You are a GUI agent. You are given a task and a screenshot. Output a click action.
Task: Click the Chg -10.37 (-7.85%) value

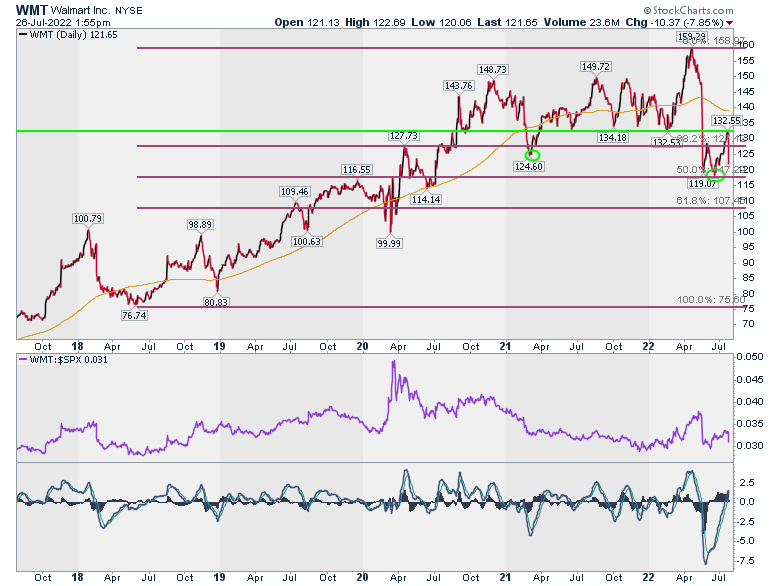(674, 22)
